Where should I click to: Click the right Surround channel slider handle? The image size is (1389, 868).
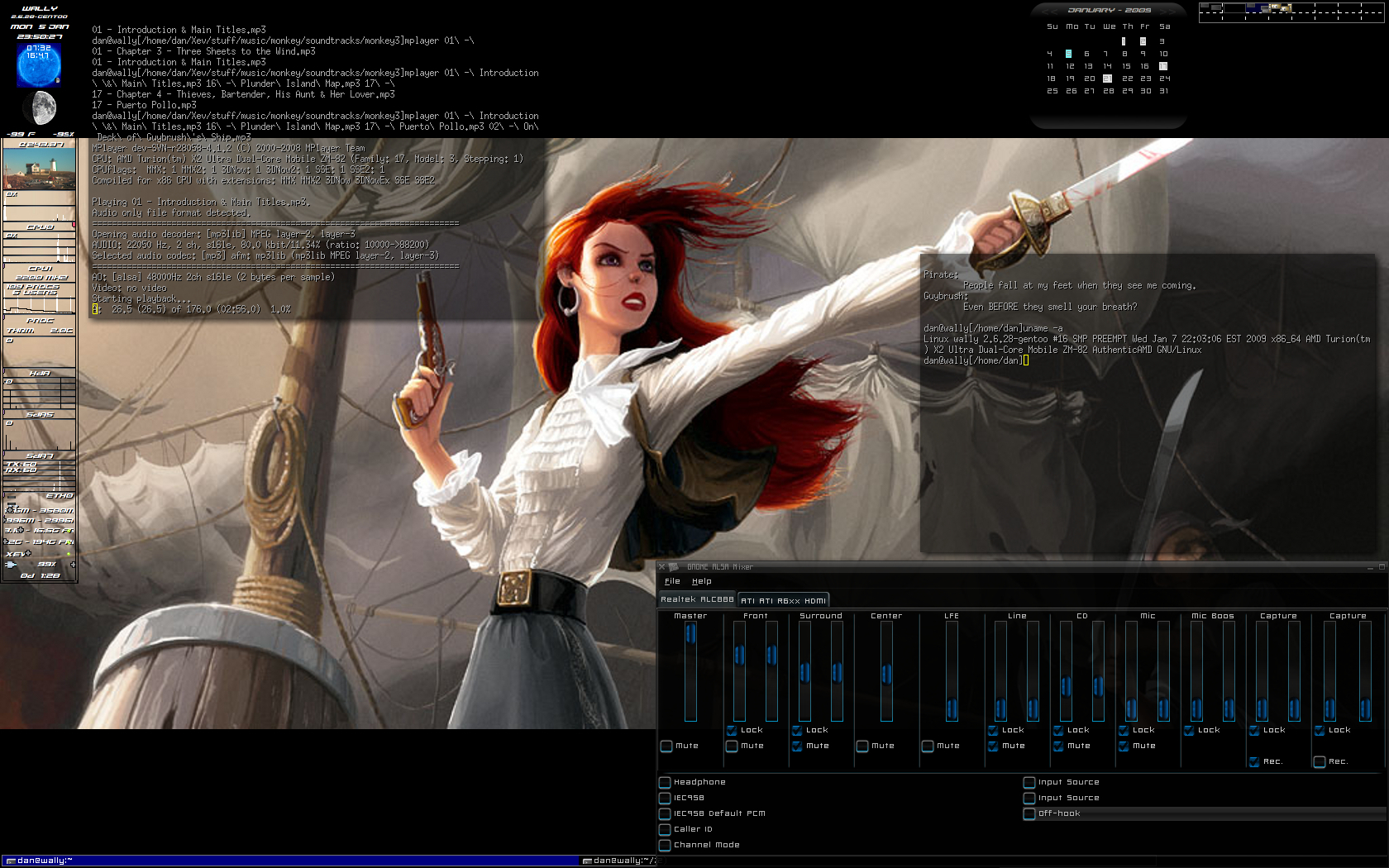(837, 671)
